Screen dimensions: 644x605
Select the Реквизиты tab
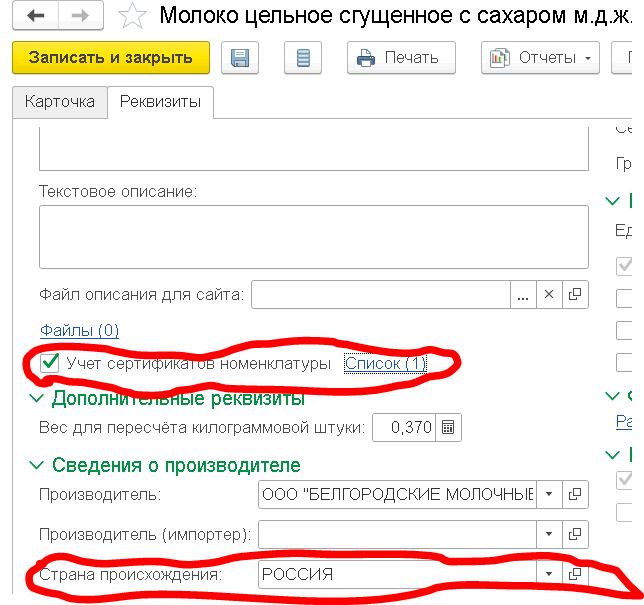click(160, 102)
